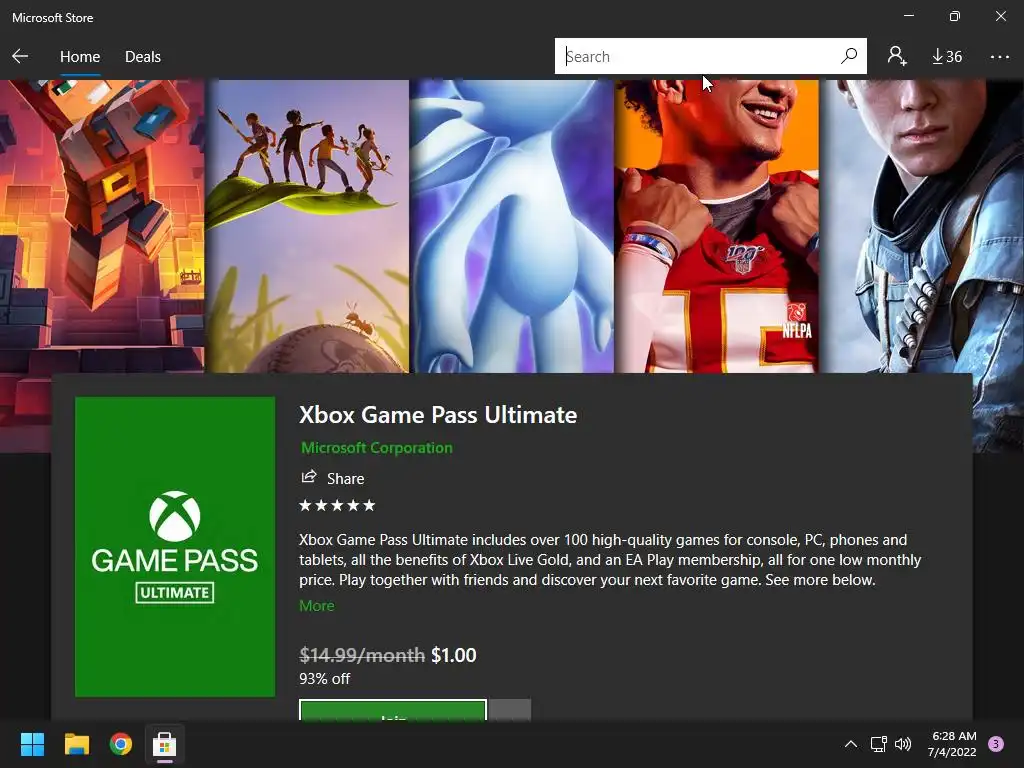Open the See more ellipsis menu
Screen dimensions: 1024x768
click(999, 57)
